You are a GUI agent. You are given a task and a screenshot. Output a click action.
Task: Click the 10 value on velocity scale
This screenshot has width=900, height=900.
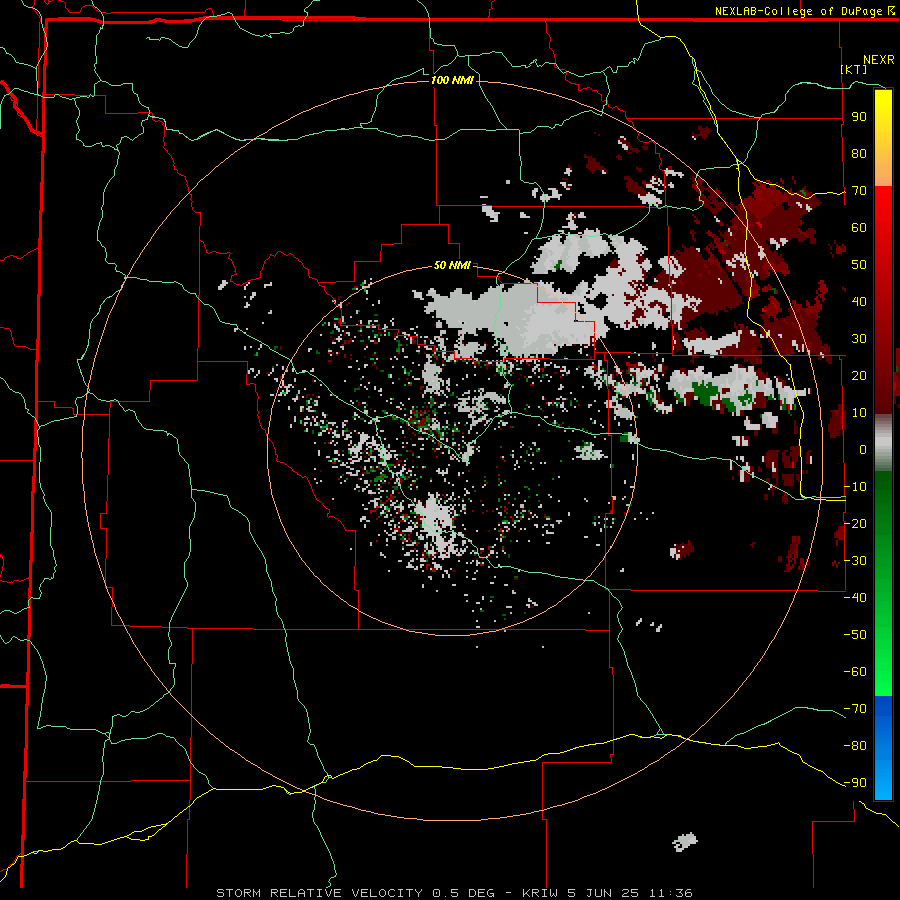tap(859, 413)
